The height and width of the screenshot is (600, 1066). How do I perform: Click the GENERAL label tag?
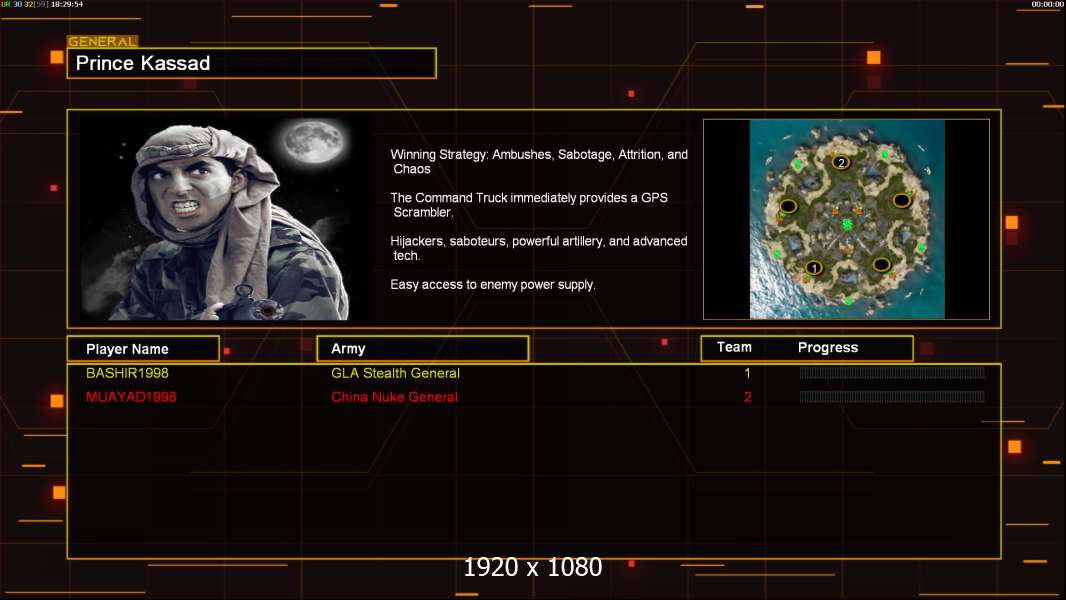tap(103, 41)
